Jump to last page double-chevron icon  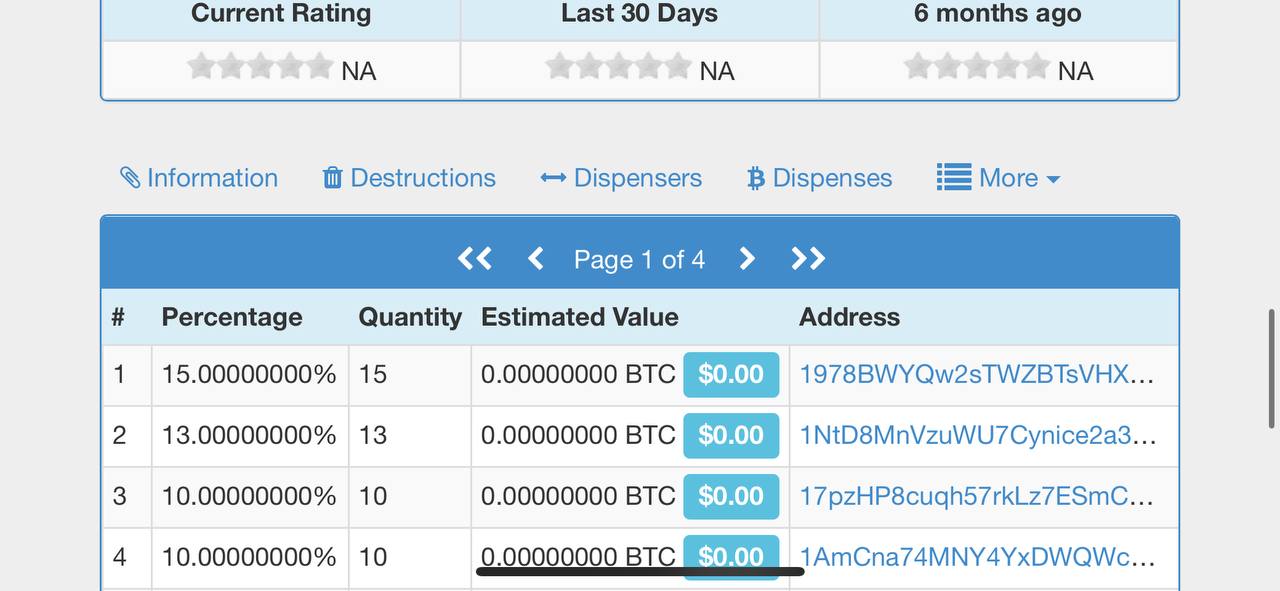(x=807, y=259)
